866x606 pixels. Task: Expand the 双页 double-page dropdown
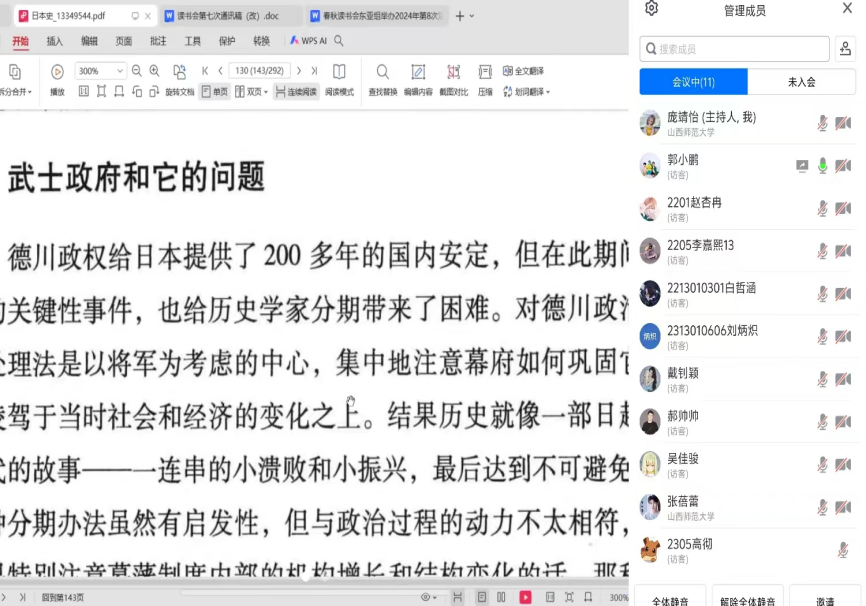[x=267, y=92]
